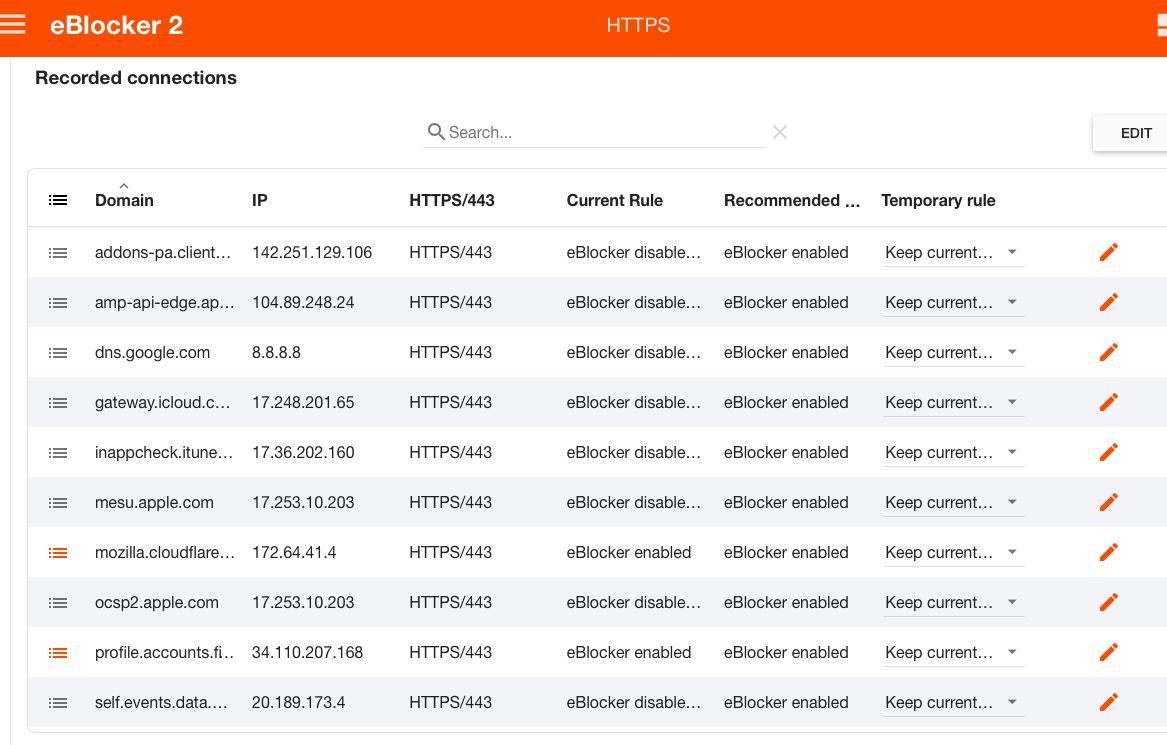The height and width of the screenshot is (745, 1167).
Task: Edit the gateway.icloud row with pencil icon
Action: [1108, 402]
